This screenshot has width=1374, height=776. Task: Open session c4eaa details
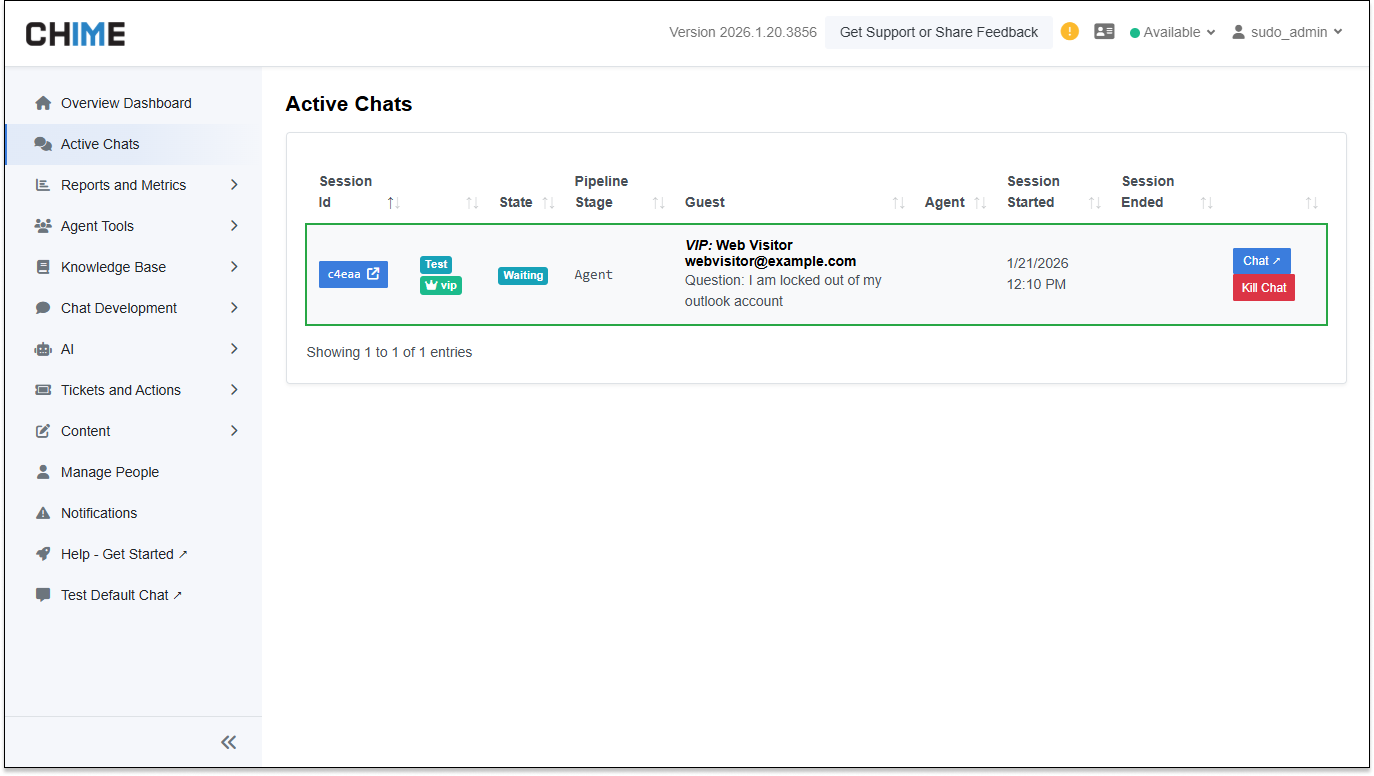(353, 274)
